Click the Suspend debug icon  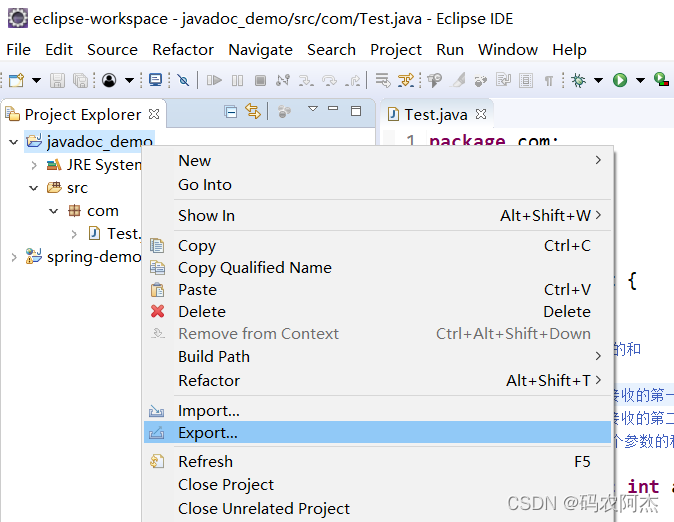(237, 80)
